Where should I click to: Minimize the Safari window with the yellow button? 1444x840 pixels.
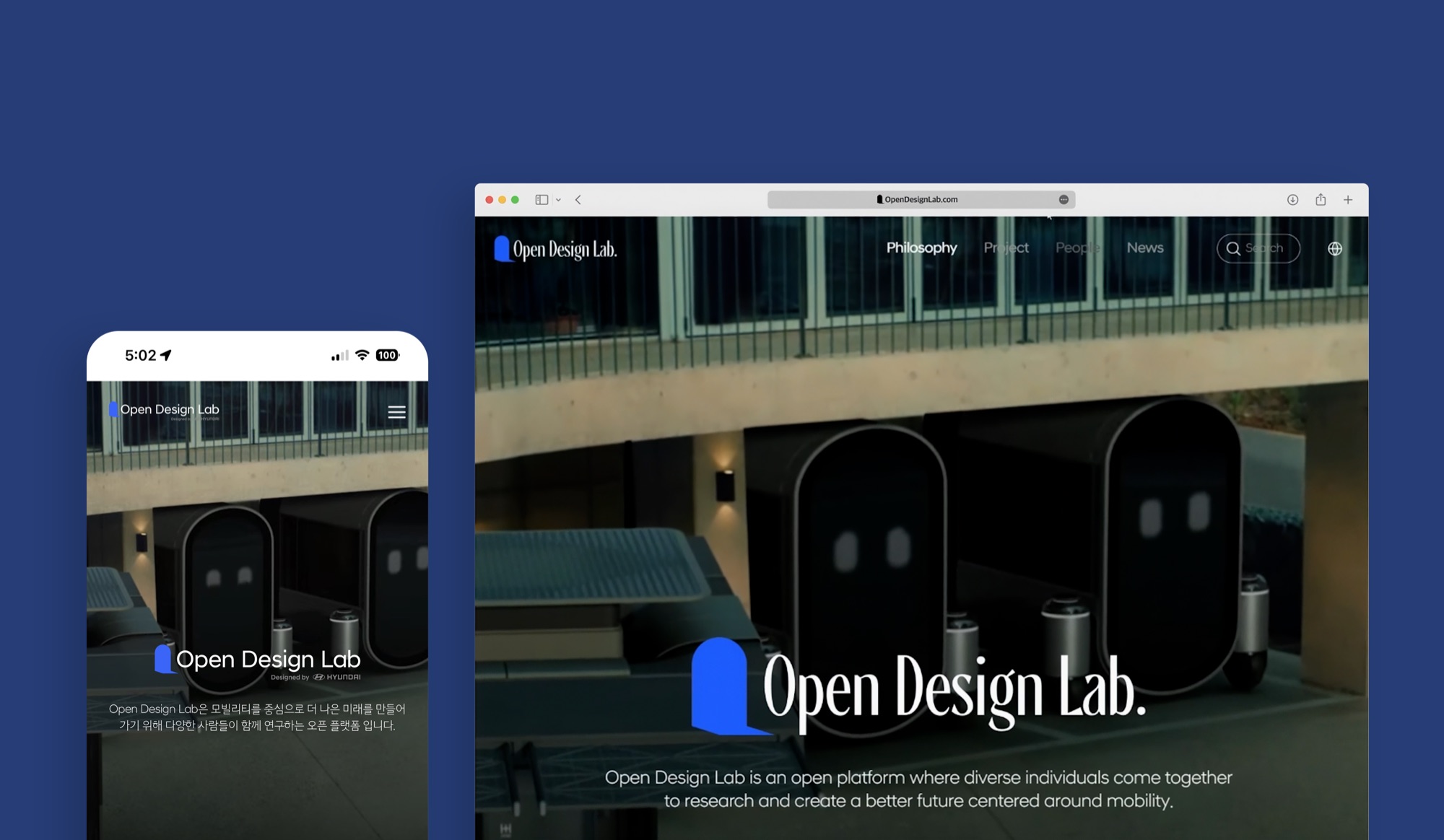click(502, 200)
